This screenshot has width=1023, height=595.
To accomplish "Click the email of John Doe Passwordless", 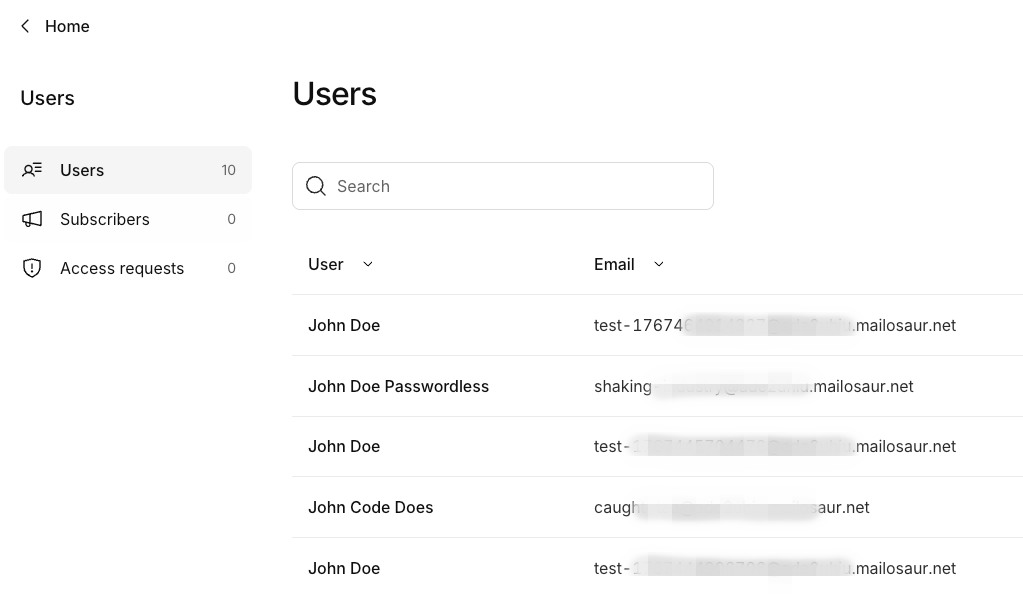I will (753, 386).
